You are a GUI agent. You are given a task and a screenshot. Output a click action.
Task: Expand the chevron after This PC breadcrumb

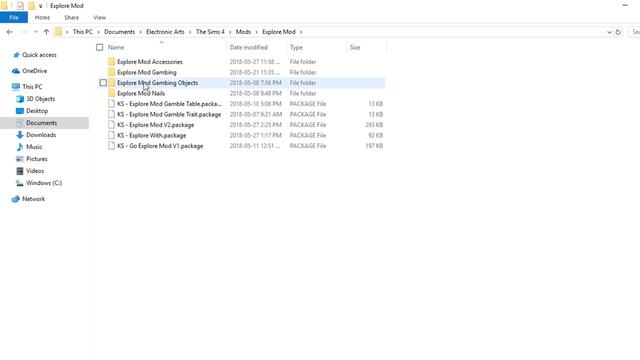[x=98, y=32]
